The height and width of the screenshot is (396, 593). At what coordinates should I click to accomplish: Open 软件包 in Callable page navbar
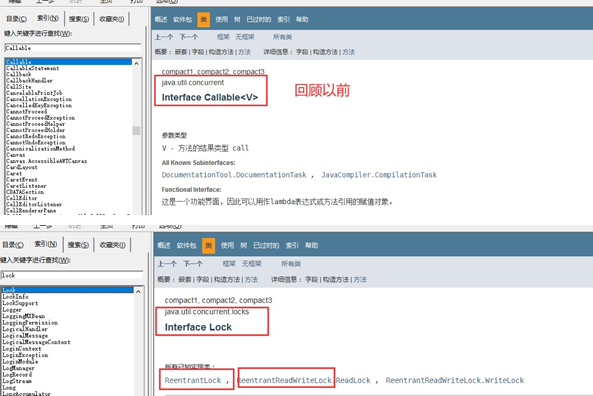(x=183, y=19)
